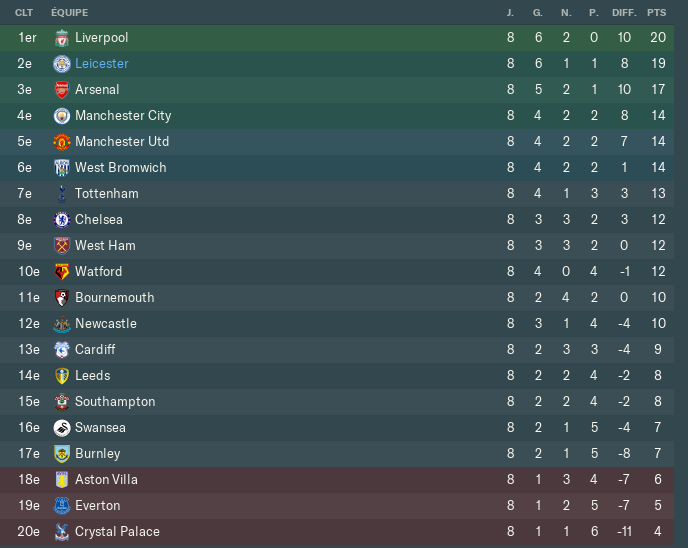
Task: Sort table by PTS column header
Action: (656, 13)
